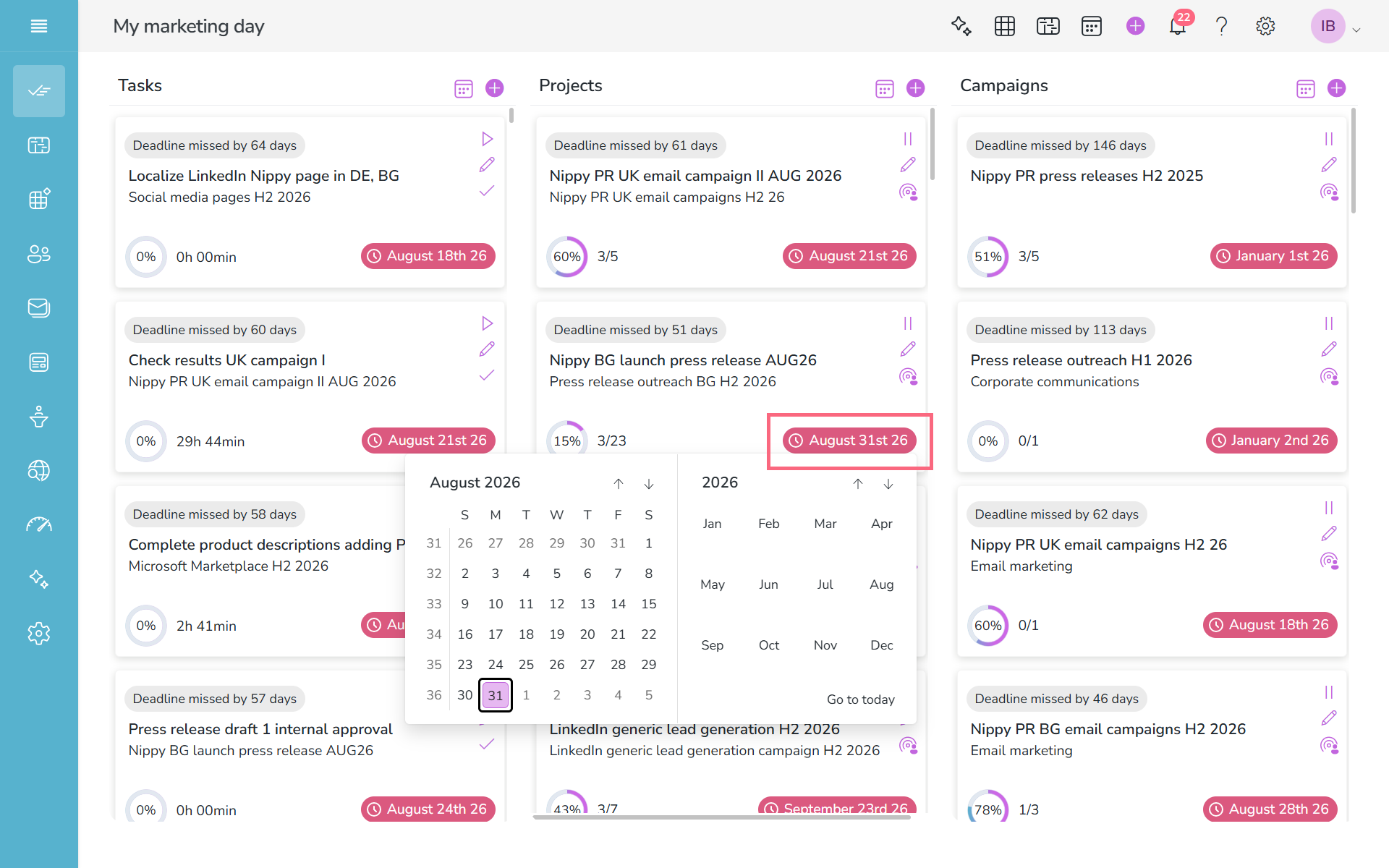The image size is (1389, 868).
Task: Pause the Press release outreach H1 2026 campaign
Action: pos(1329,323)
